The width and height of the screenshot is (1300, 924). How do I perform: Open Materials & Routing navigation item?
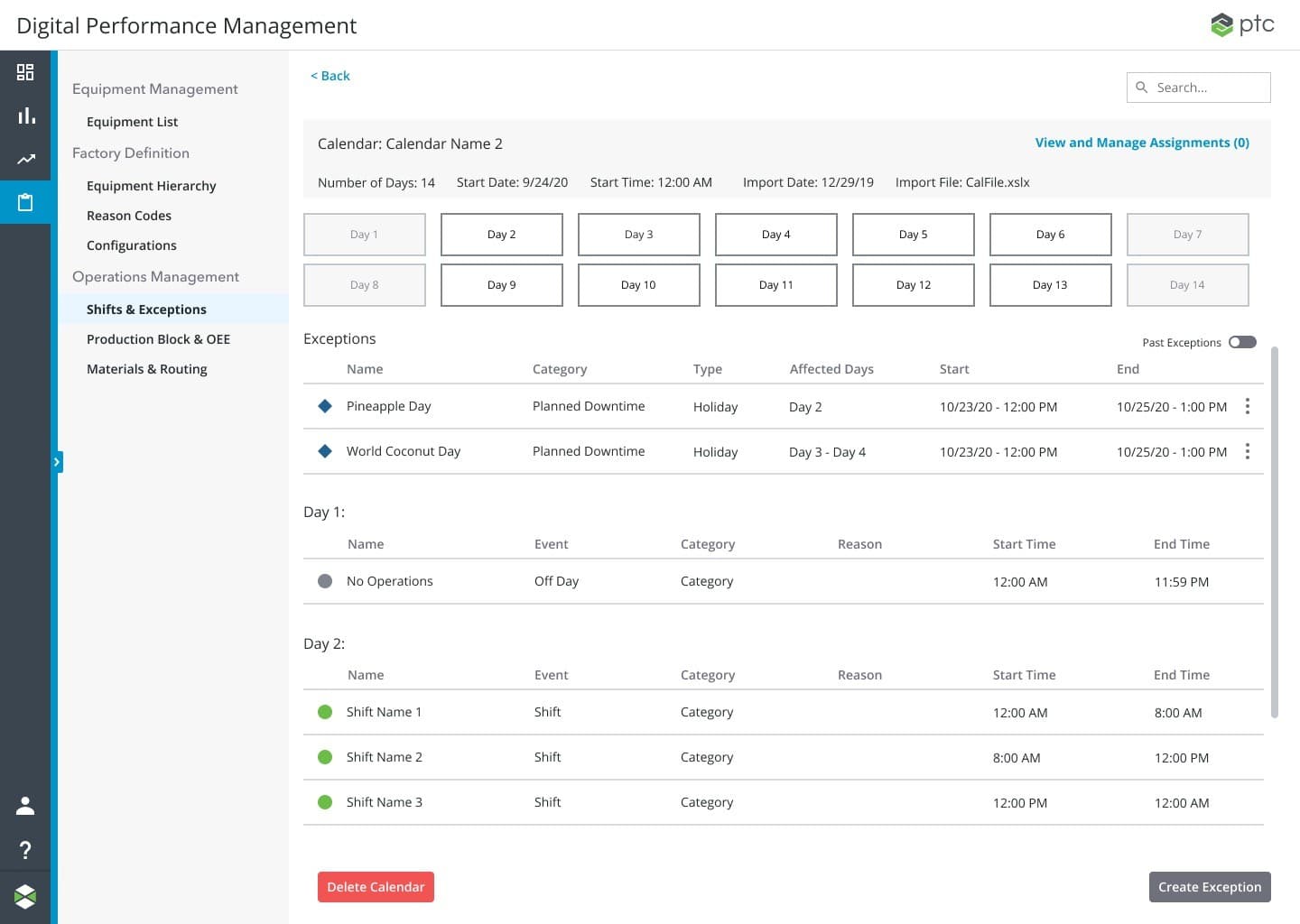[x=146, y=369]
